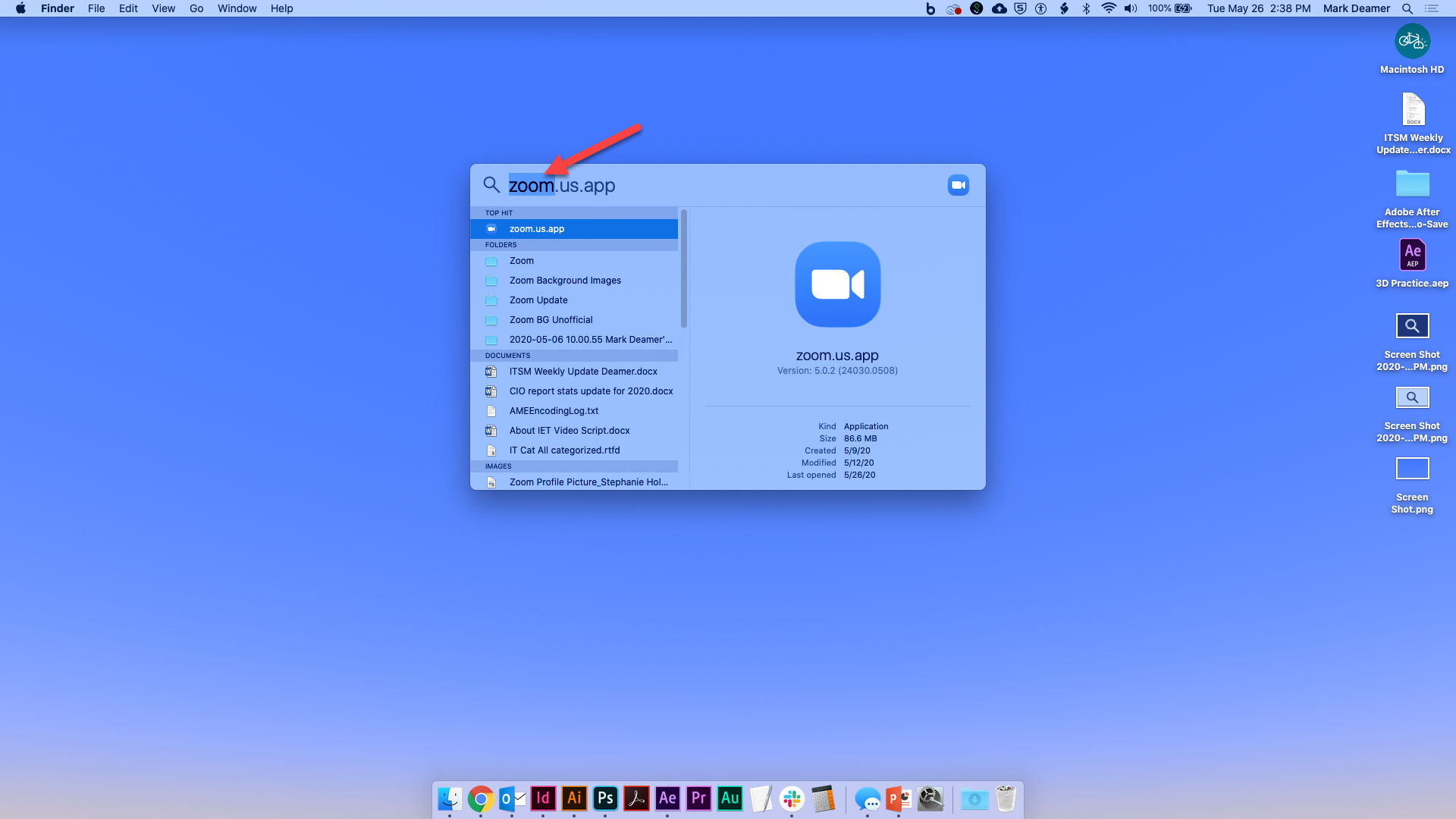Image resolution: width=1456 pixels, height=819 pixels.
Task: Open the Edit menu
Action: click(128, 8)
